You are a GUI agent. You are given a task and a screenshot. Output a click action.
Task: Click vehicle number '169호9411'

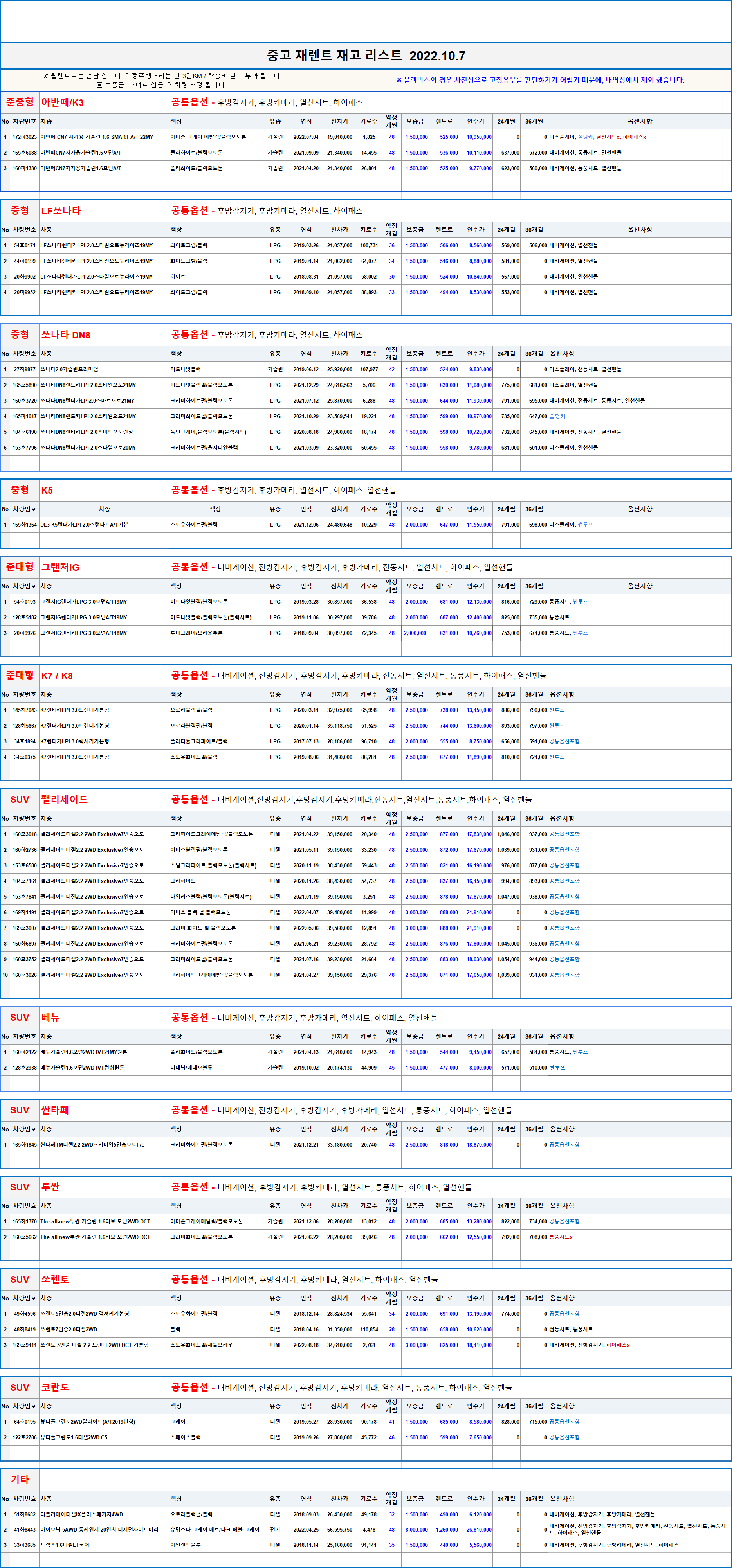pyautogui.click(x=24, y=1345)
